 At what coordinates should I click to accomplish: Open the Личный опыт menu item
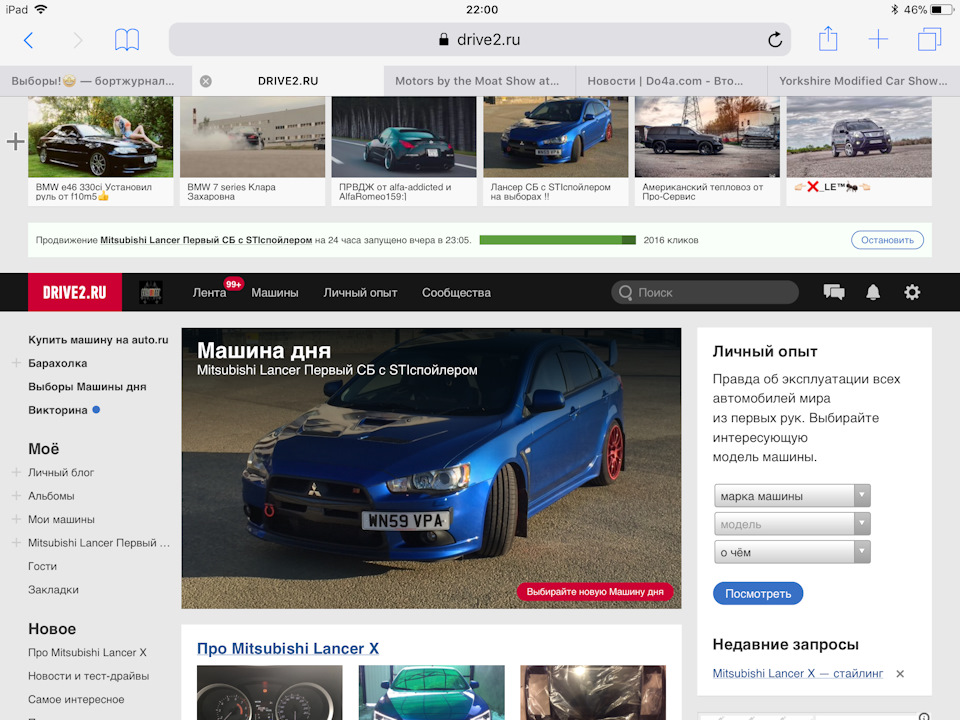[x=360, y=293]
